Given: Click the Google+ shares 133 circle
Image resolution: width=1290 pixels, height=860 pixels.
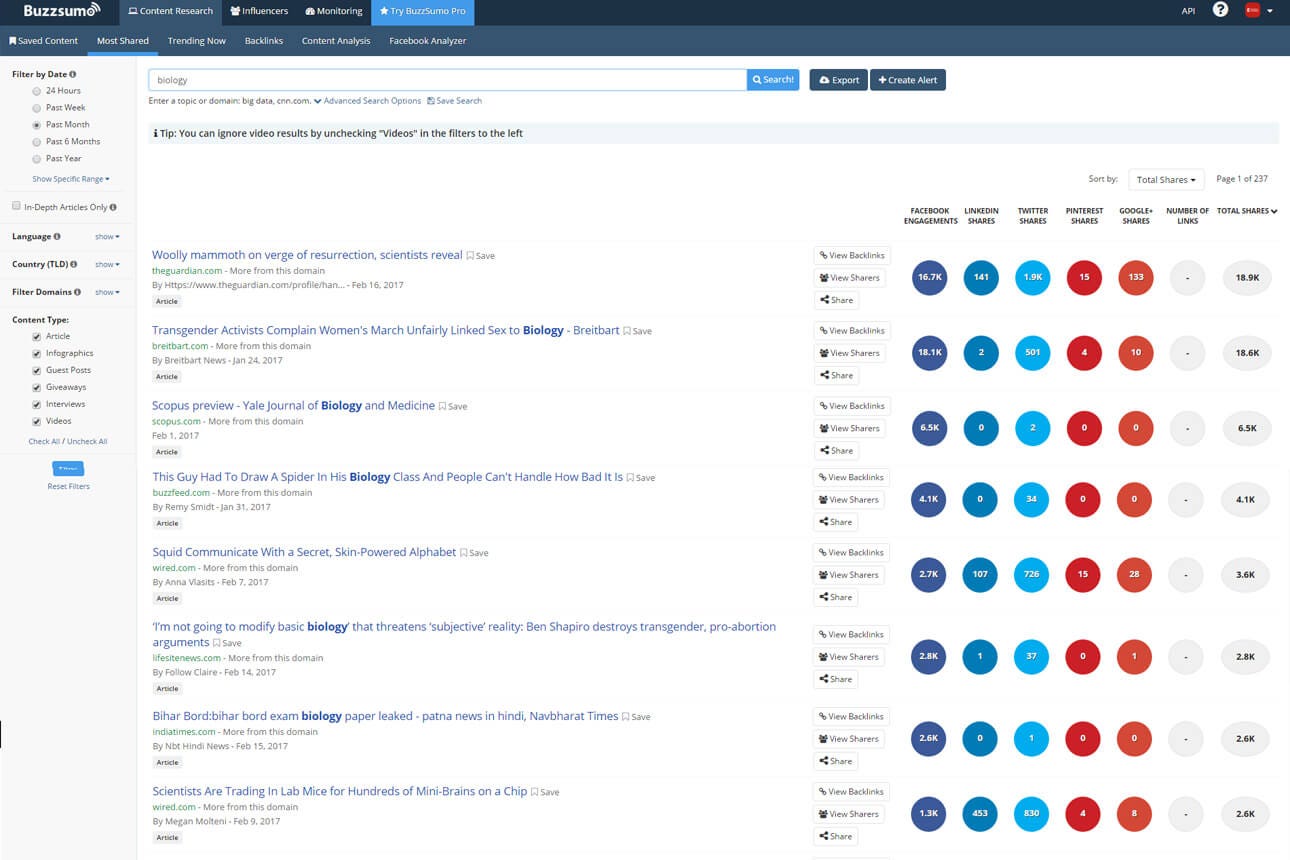Looking at the screenshot, I should coord(1135,277).
